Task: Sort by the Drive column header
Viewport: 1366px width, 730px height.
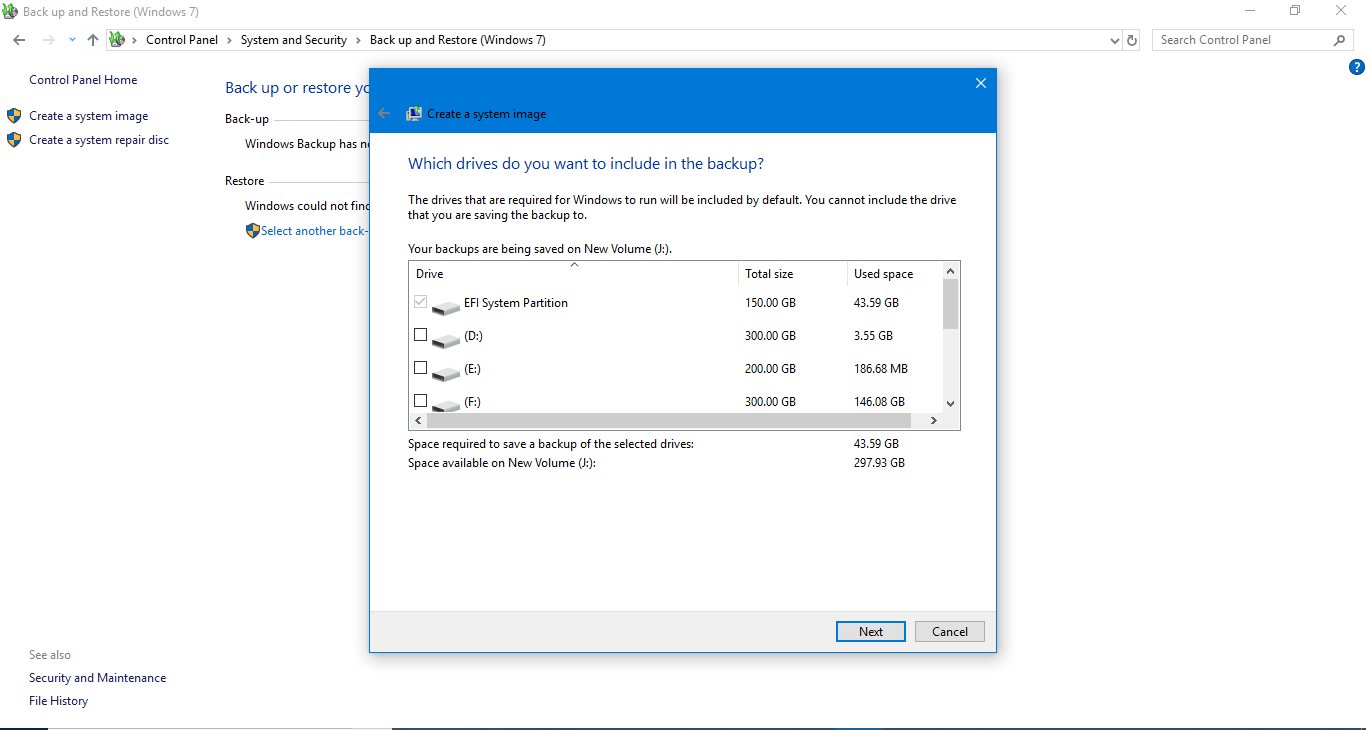Action: coord(574,274)
